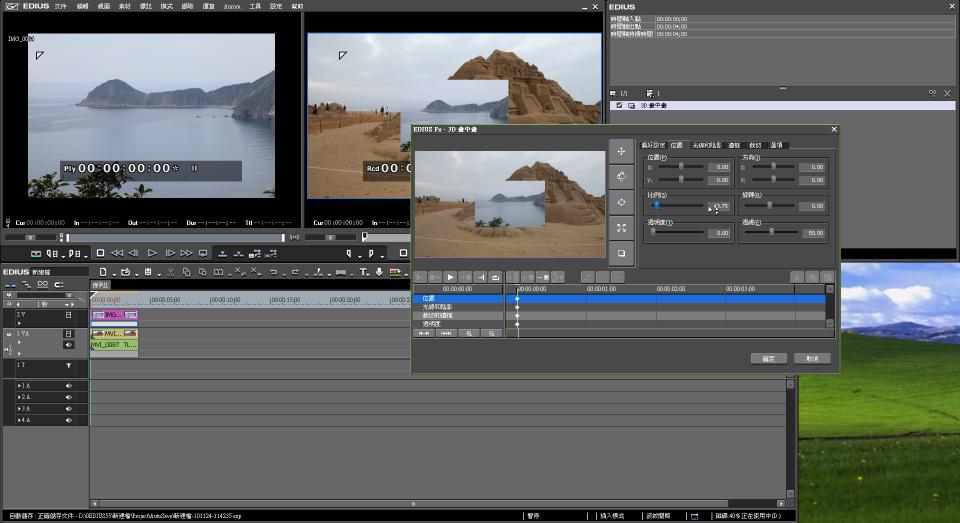Click the zoom-in magnifier under the keyframe list

(468, 333)
